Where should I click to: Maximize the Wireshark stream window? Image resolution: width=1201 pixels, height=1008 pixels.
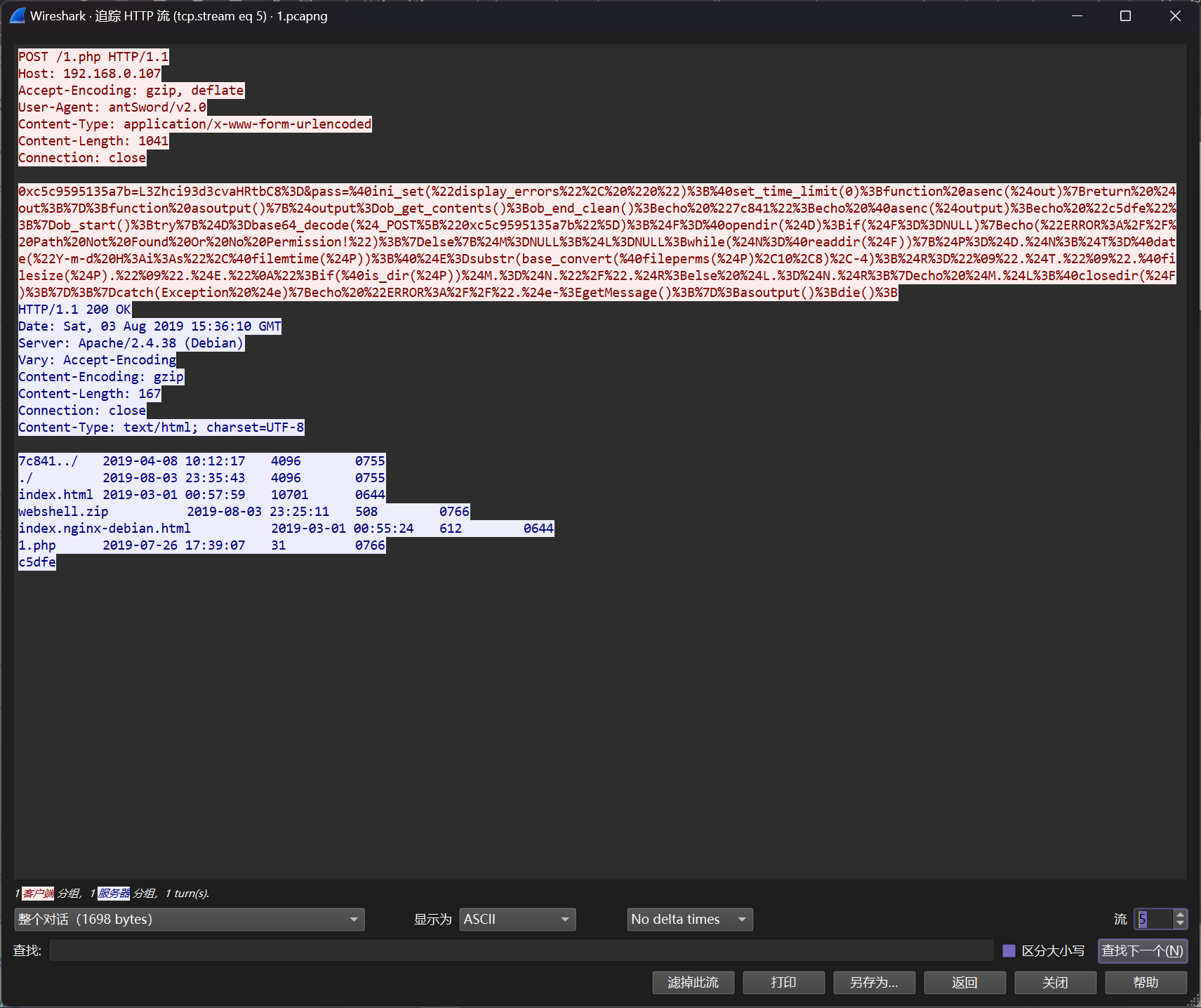[x=1125, y=15]
